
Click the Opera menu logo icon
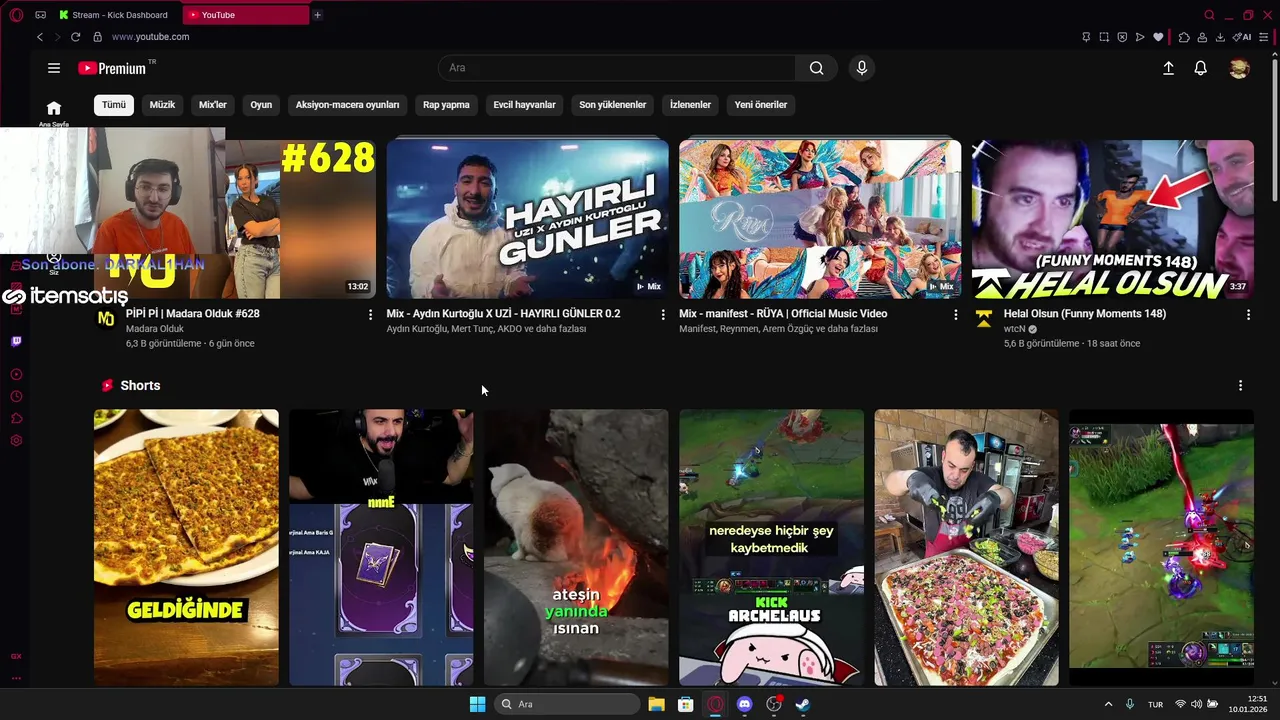pyautogui.click(x=16, y=15)
